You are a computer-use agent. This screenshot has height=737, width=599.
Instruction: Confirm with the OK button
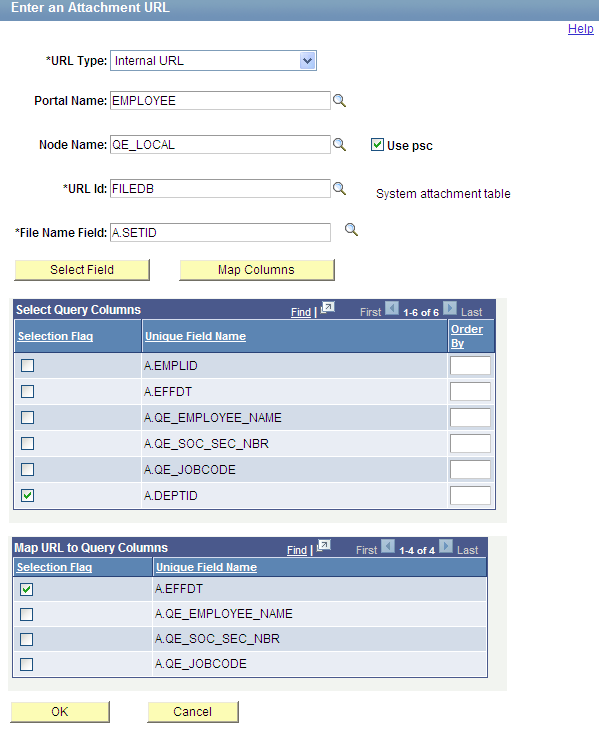(x=60, y=712)
